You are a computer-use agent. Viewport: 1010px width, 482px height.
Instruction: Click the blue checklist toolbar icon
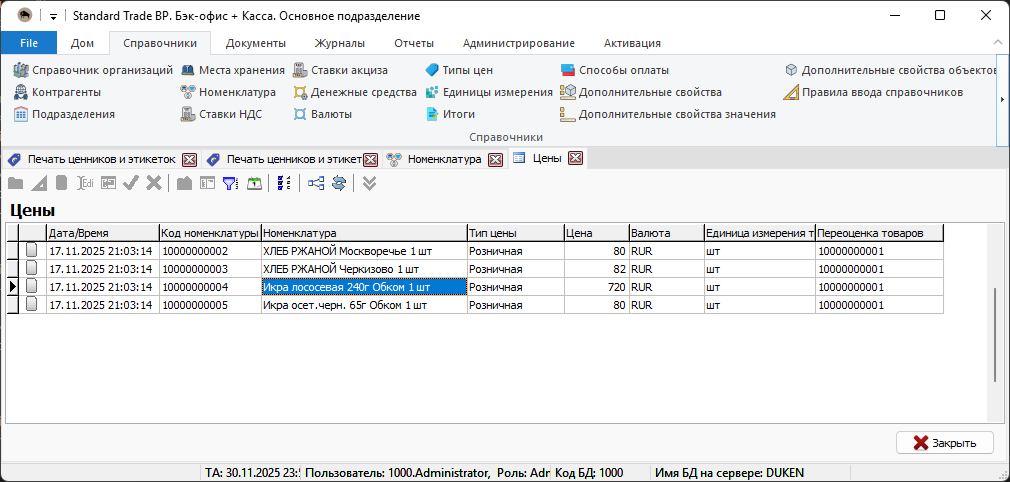(284, 184)
